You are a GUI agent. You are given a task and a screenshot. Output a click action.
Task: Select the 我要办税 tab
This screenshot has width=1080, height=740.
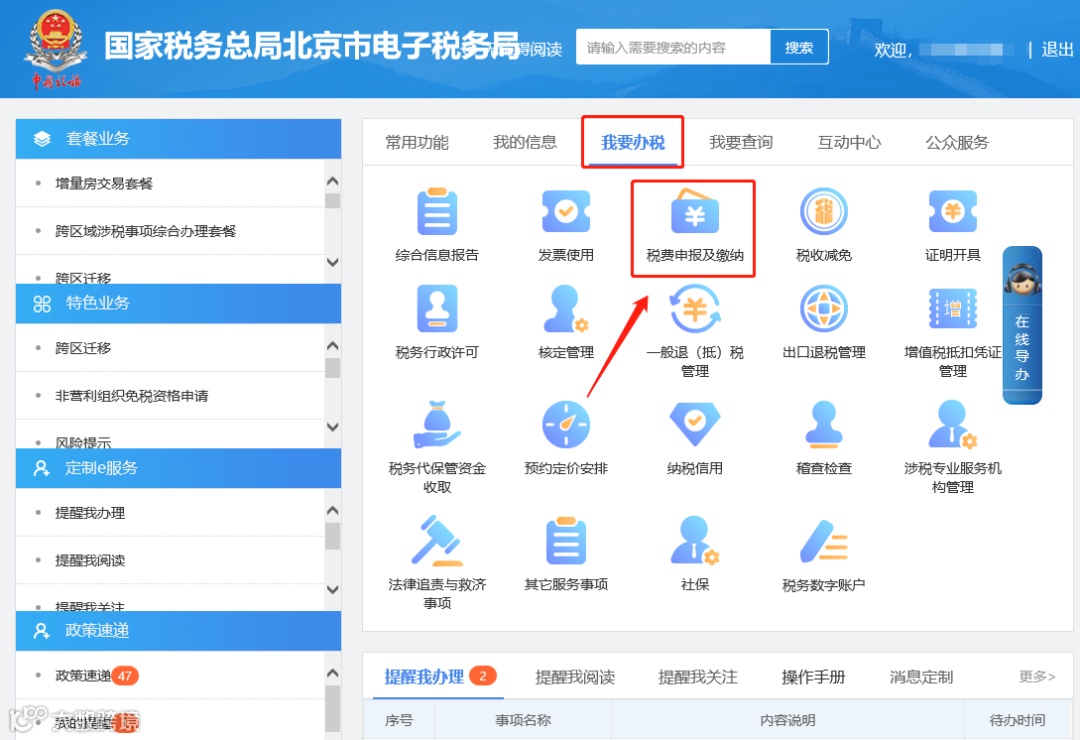tap(632, 143)
